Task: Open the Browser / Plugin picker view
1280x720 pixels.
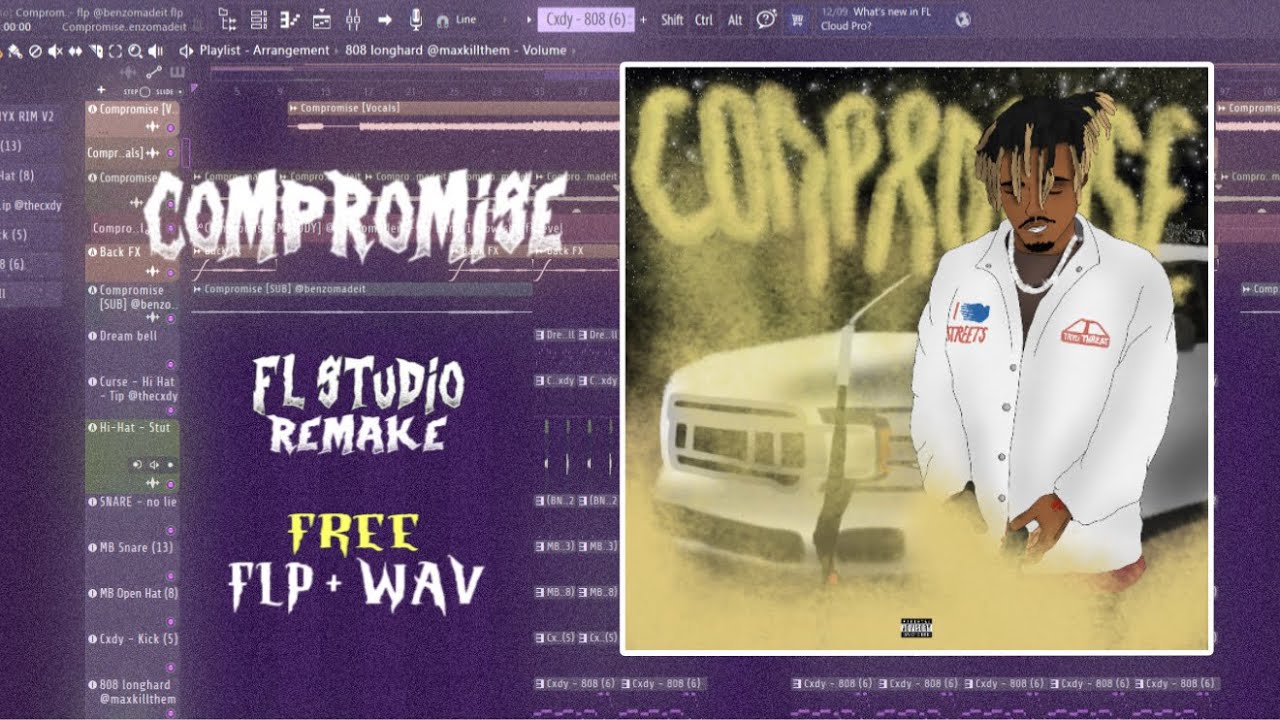Action: click(x=227, y=20)
